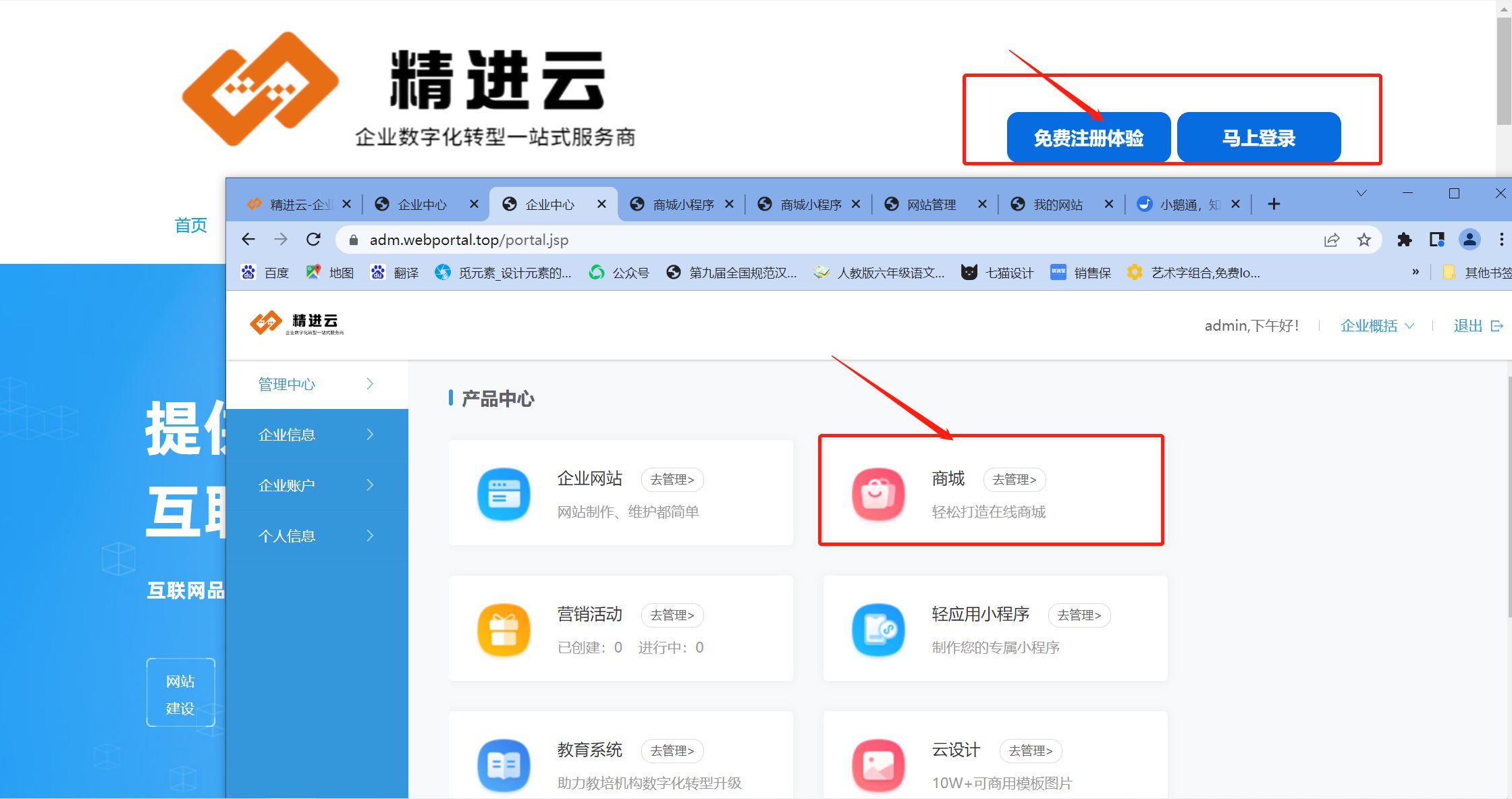Screen dimensions: 1512x799
Task: Select the 云设计 picture icon
Action: (x=878, y=765)
